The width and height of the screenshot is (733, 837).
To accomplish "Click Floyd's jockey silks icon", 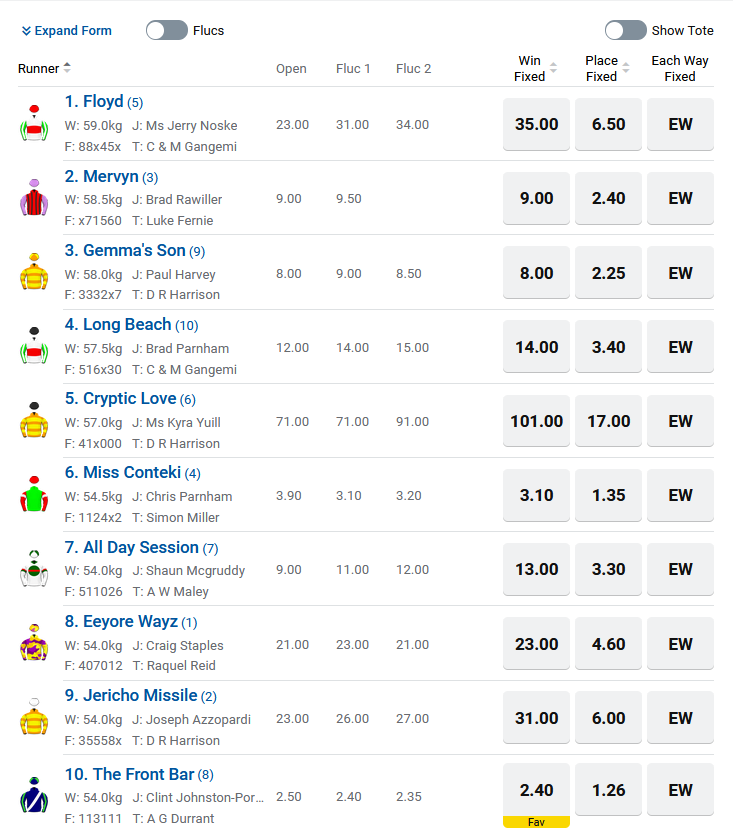I will tap(34, 124).
